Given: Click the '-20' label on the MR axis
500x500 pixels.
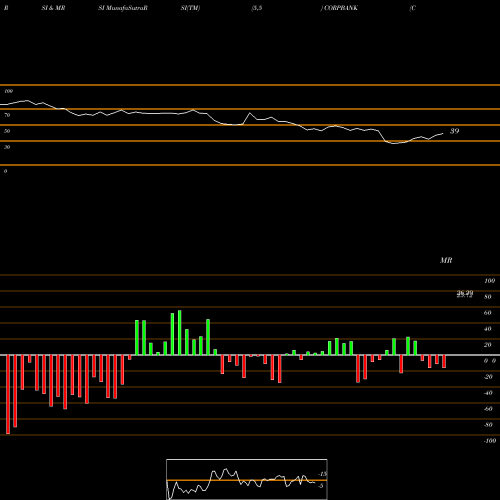Looking at the screenshot, I should point(488,377).
